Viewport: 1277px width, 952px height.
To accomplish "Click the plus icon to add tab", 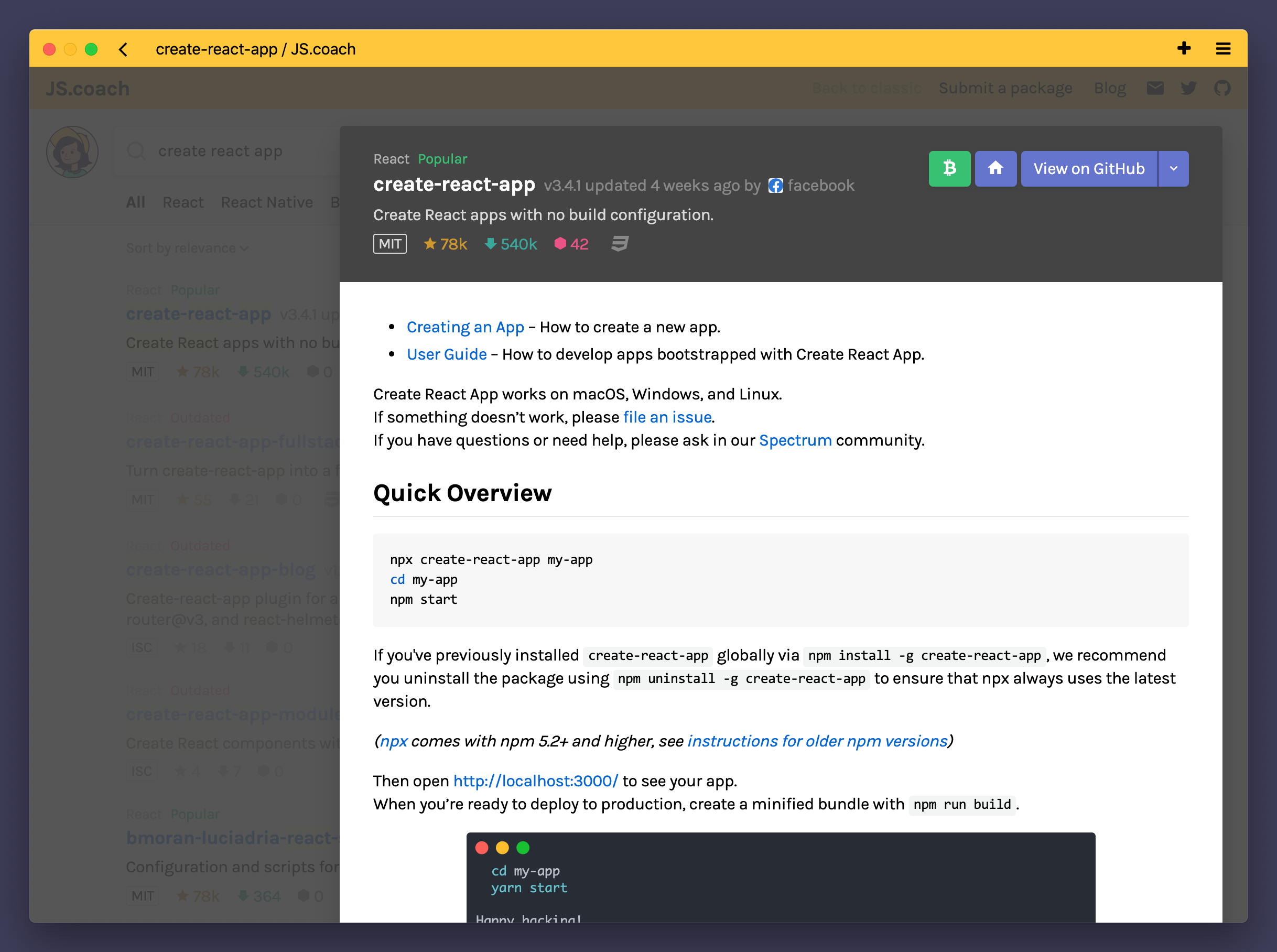I will tap(1184, 48).
